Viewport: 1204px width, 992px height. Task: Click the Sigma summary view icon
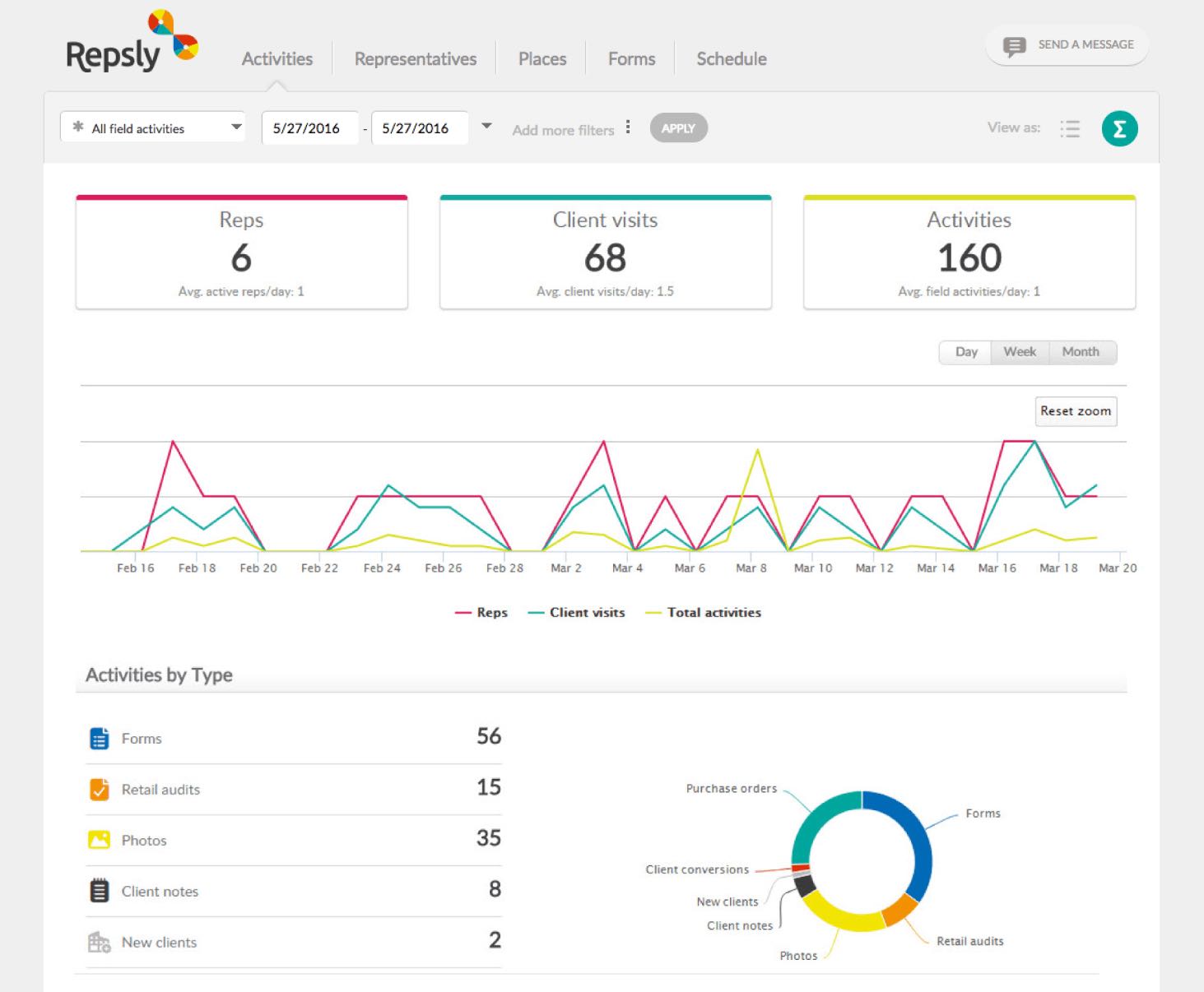(1118, 128)
